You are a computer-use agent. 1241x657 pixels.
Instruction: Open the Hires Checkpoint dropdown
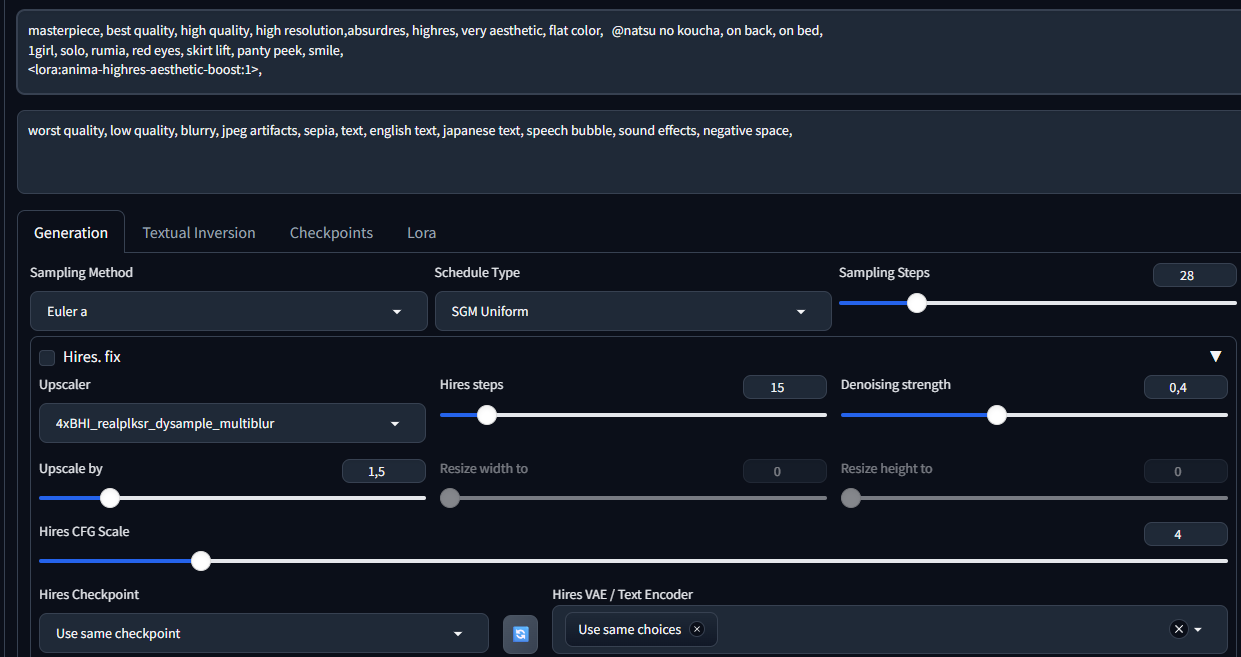[x=264, y=633]
